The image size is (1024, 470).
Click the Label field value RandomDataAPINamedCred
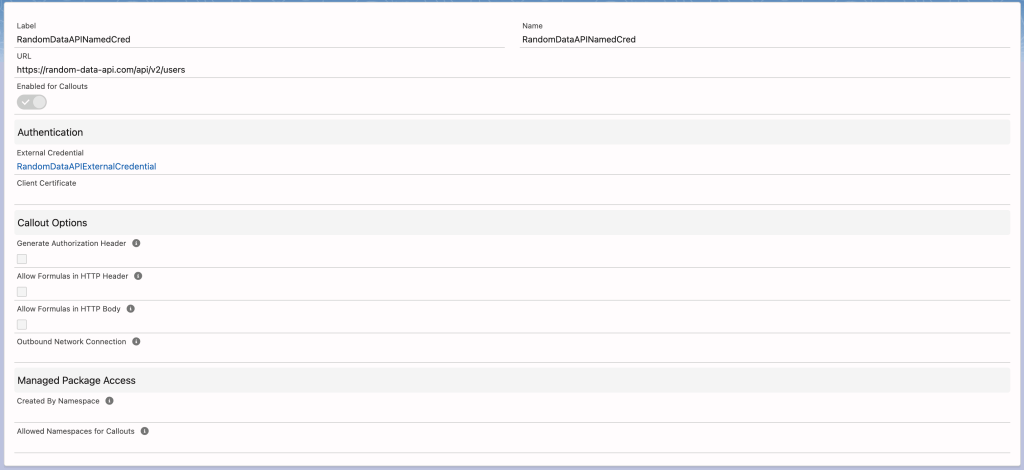(73, 40)
